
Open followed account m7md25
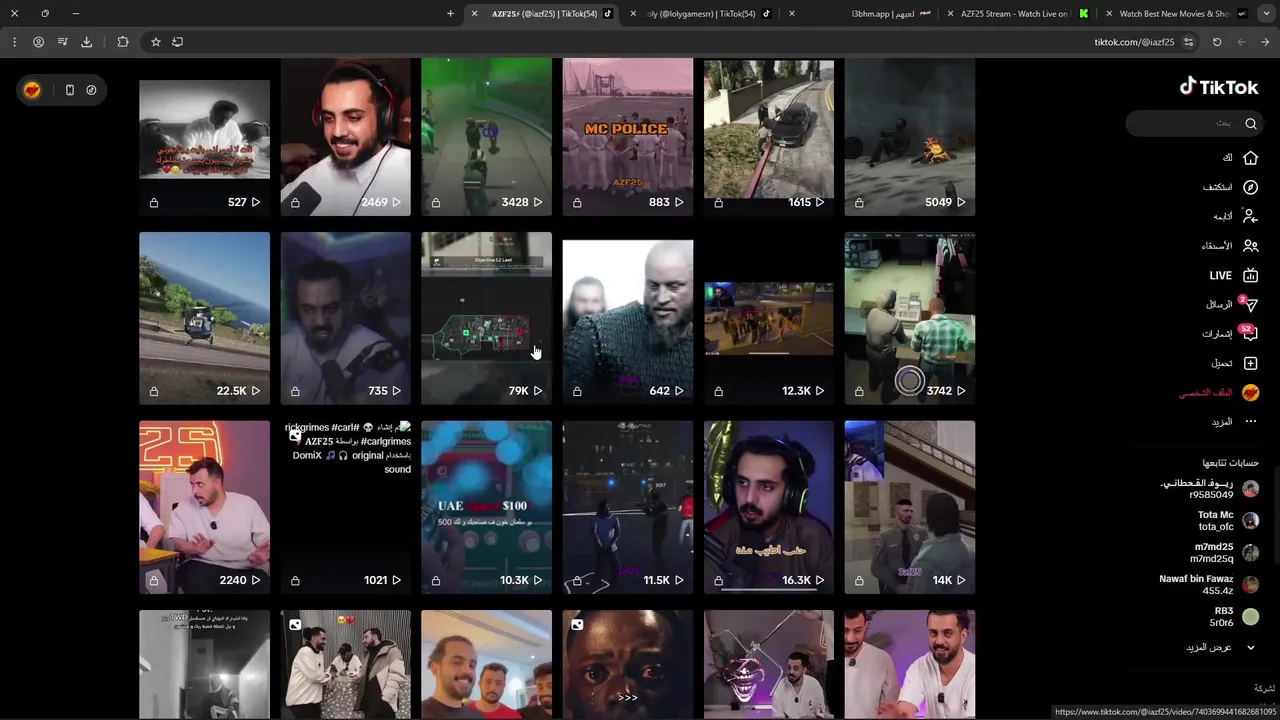[x=1225, y=553]
